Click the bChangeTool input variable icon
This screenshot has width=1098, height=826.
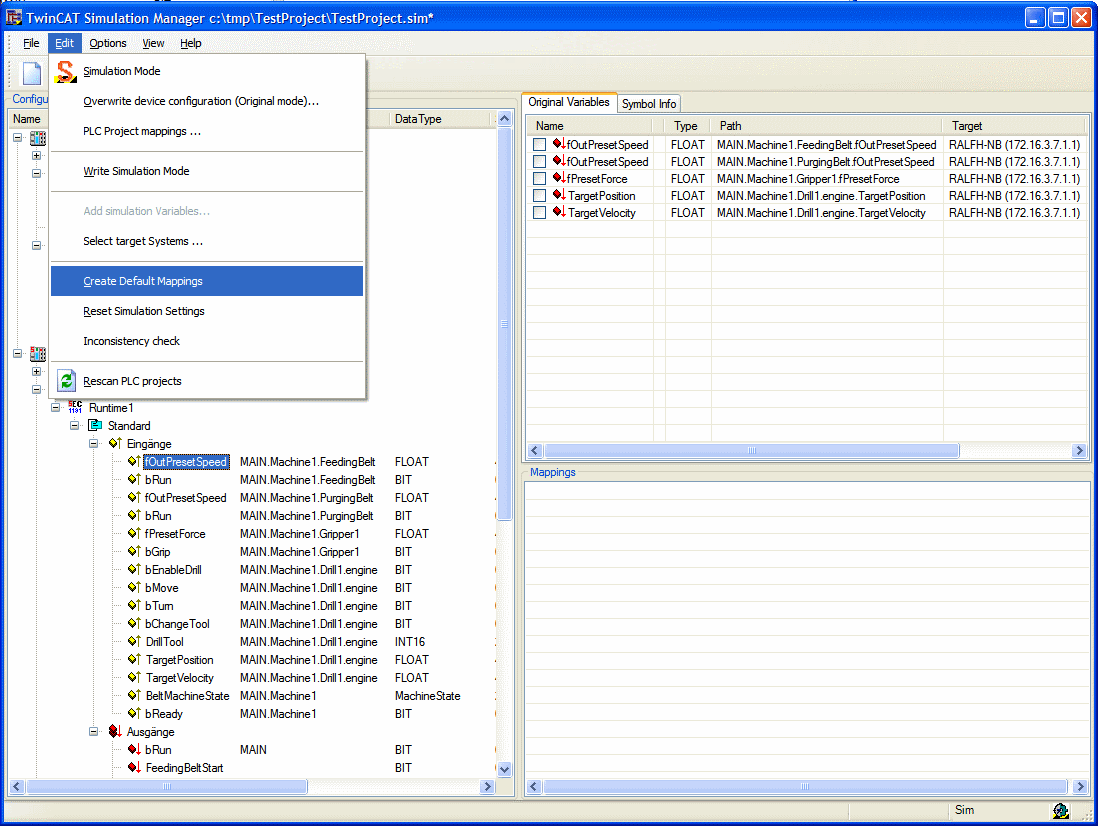coord(134,624)
